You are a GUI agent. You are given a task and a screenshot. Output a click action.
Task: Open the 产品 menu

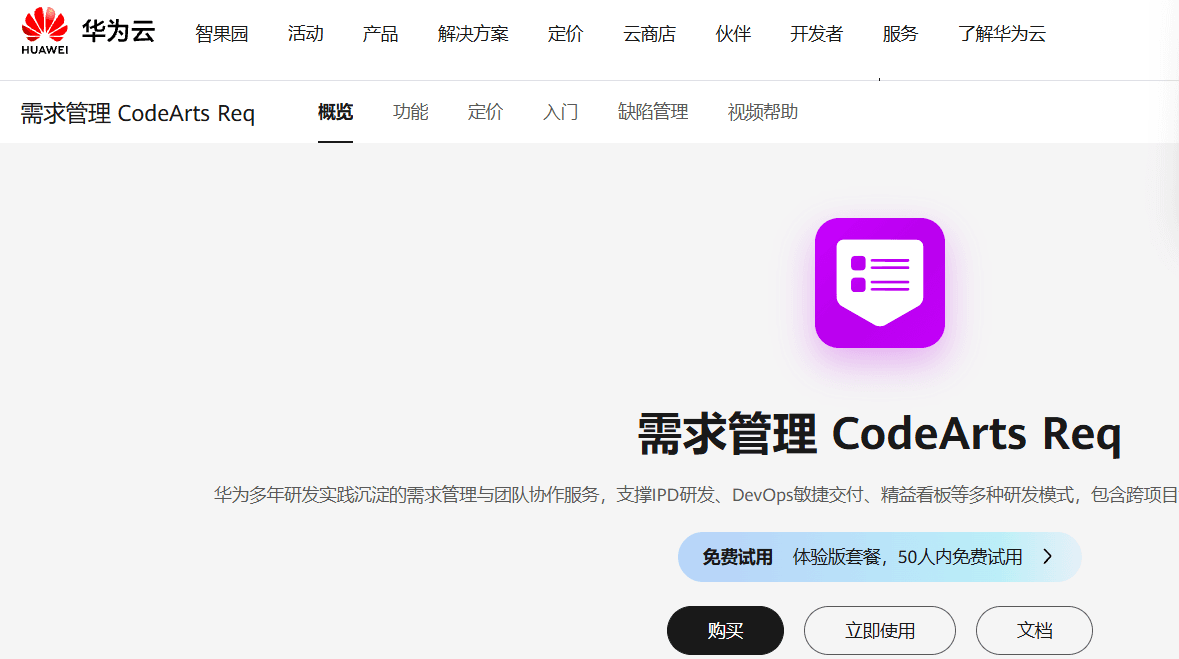click(380, 34)
